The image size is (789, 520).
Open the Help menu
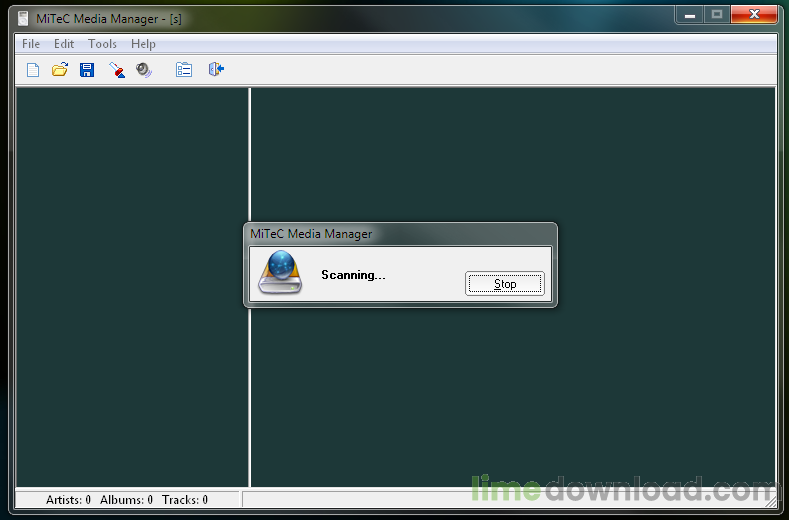[143, 44]
